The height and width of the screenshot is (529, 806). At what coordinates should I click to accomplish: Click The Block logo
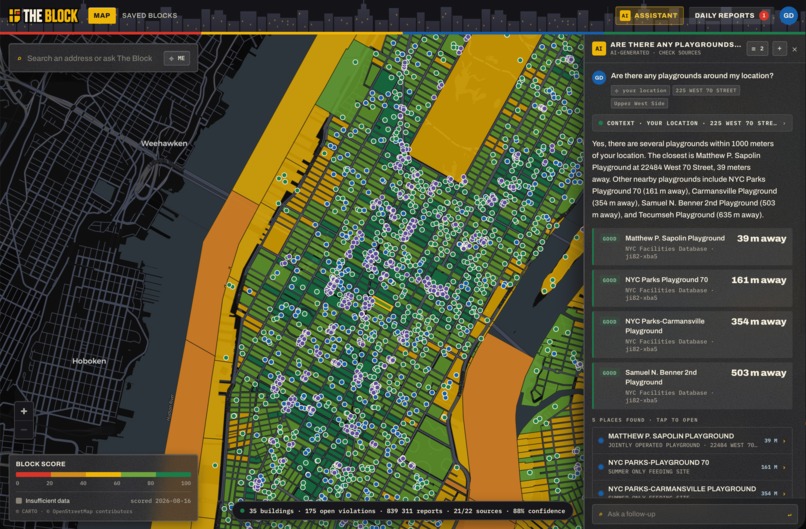click(44, 15)
